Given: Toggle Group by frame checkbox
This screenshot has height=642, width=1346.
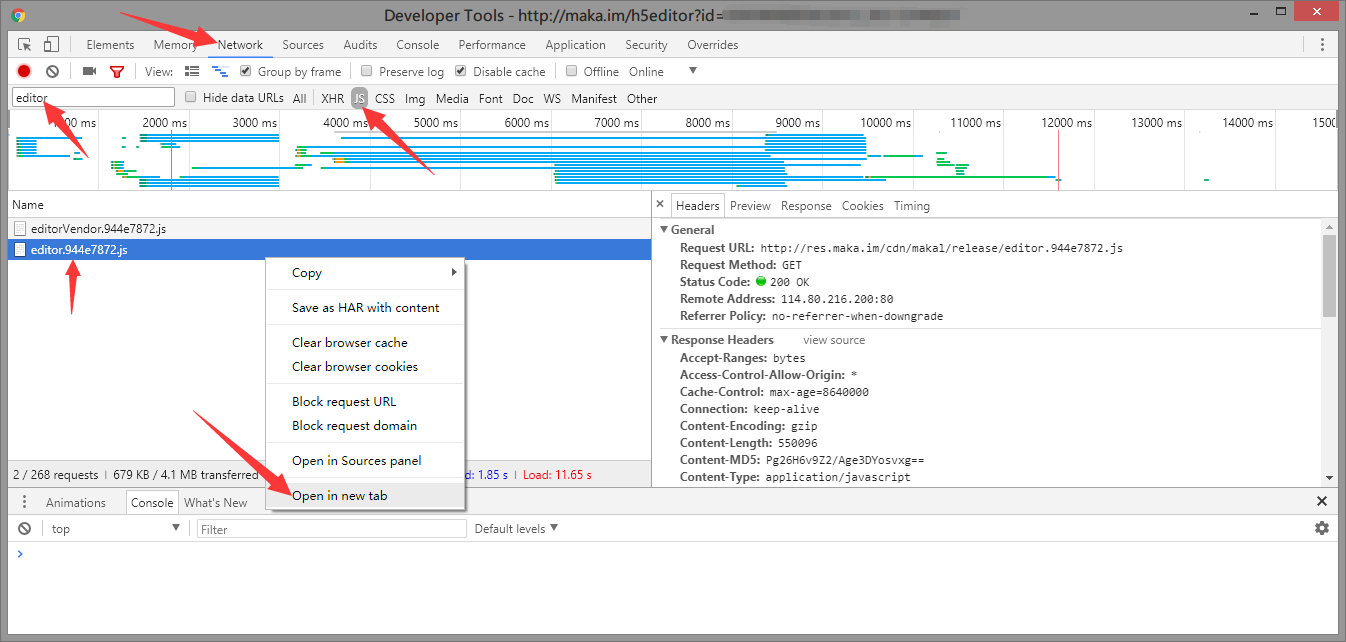Looking at the screenshot, I should 246,71.
